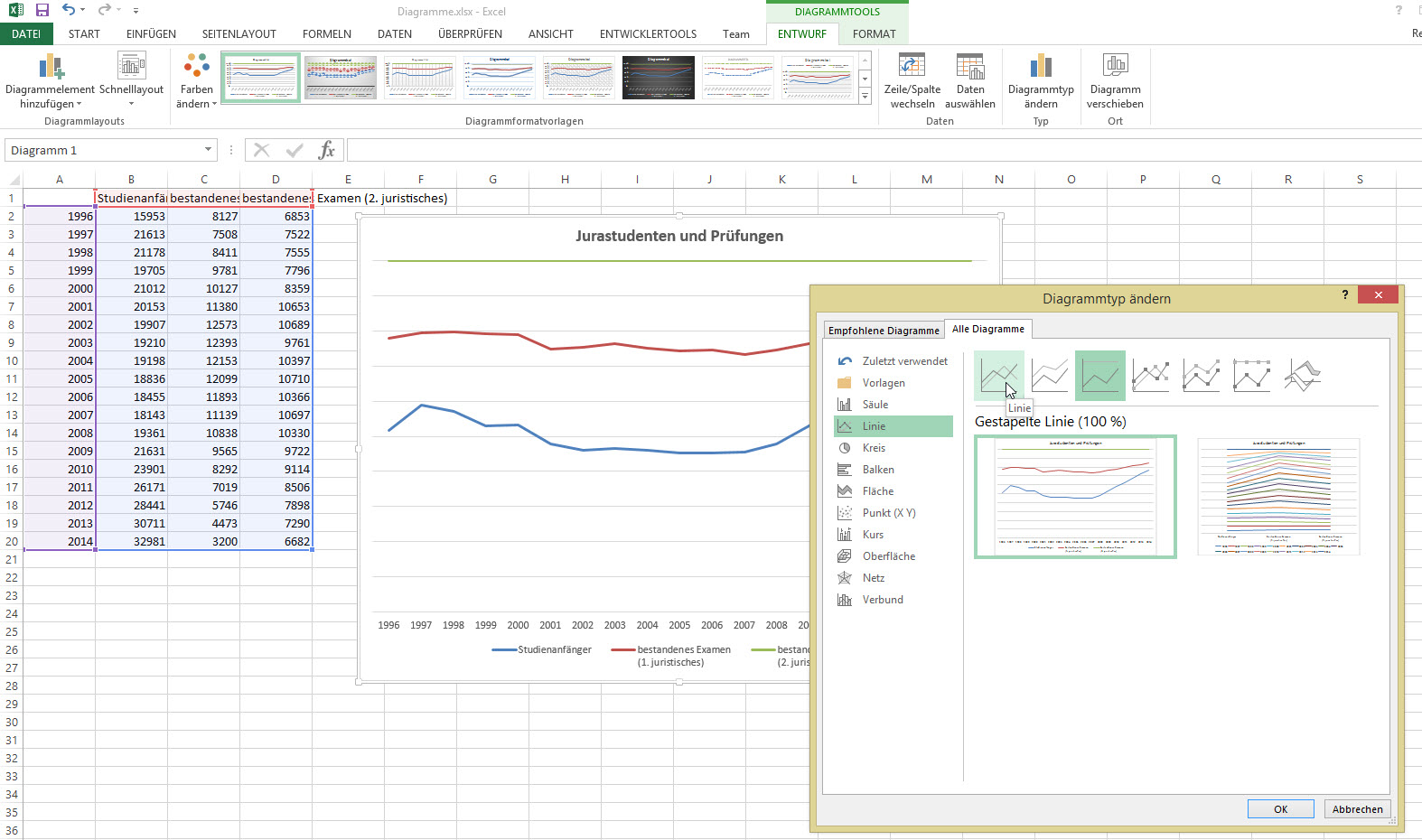The image size is (1422, 840).
Task: Click the fx insert function icon
Action: [x=326, y=150]
